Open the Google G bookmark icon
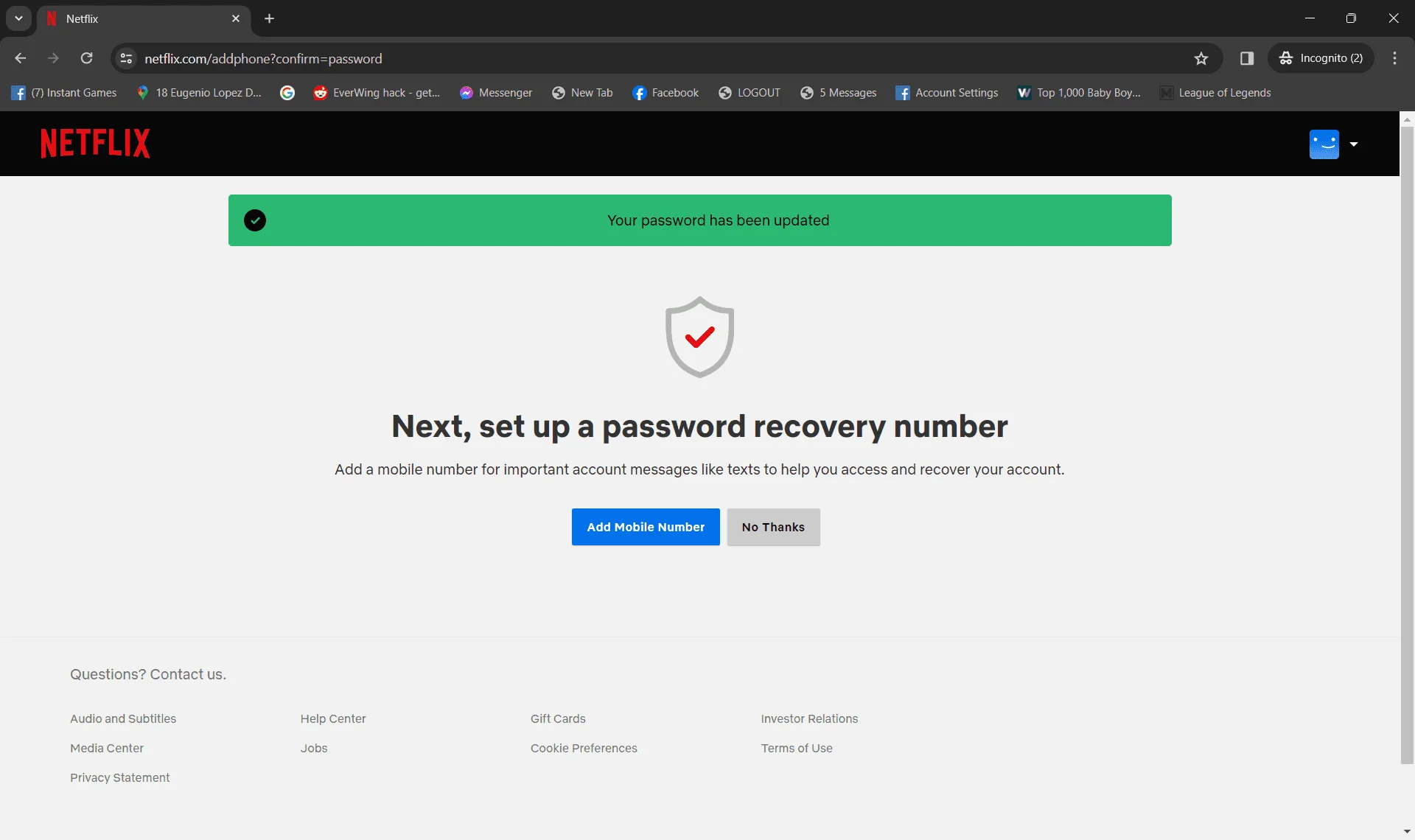1415x840 pixels. [287, 93]
